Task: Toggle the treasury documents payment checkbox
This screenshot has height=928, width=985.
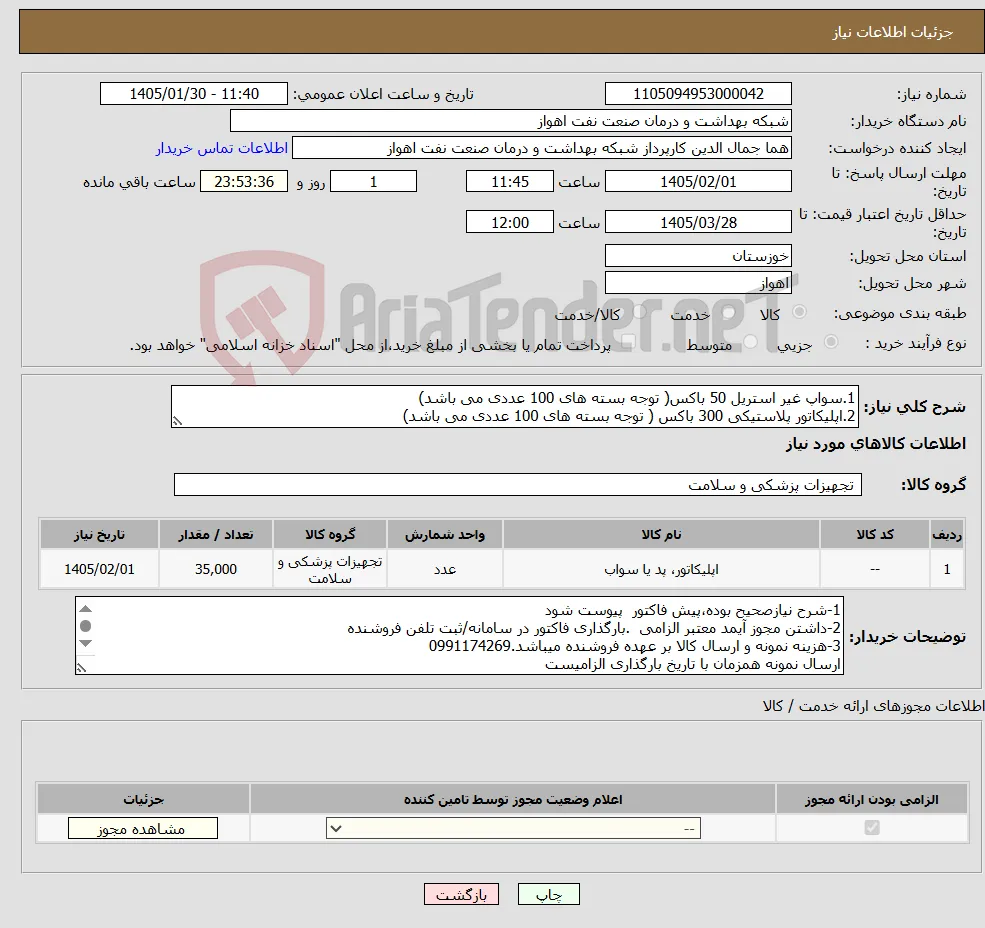Action: click(627, 342)
